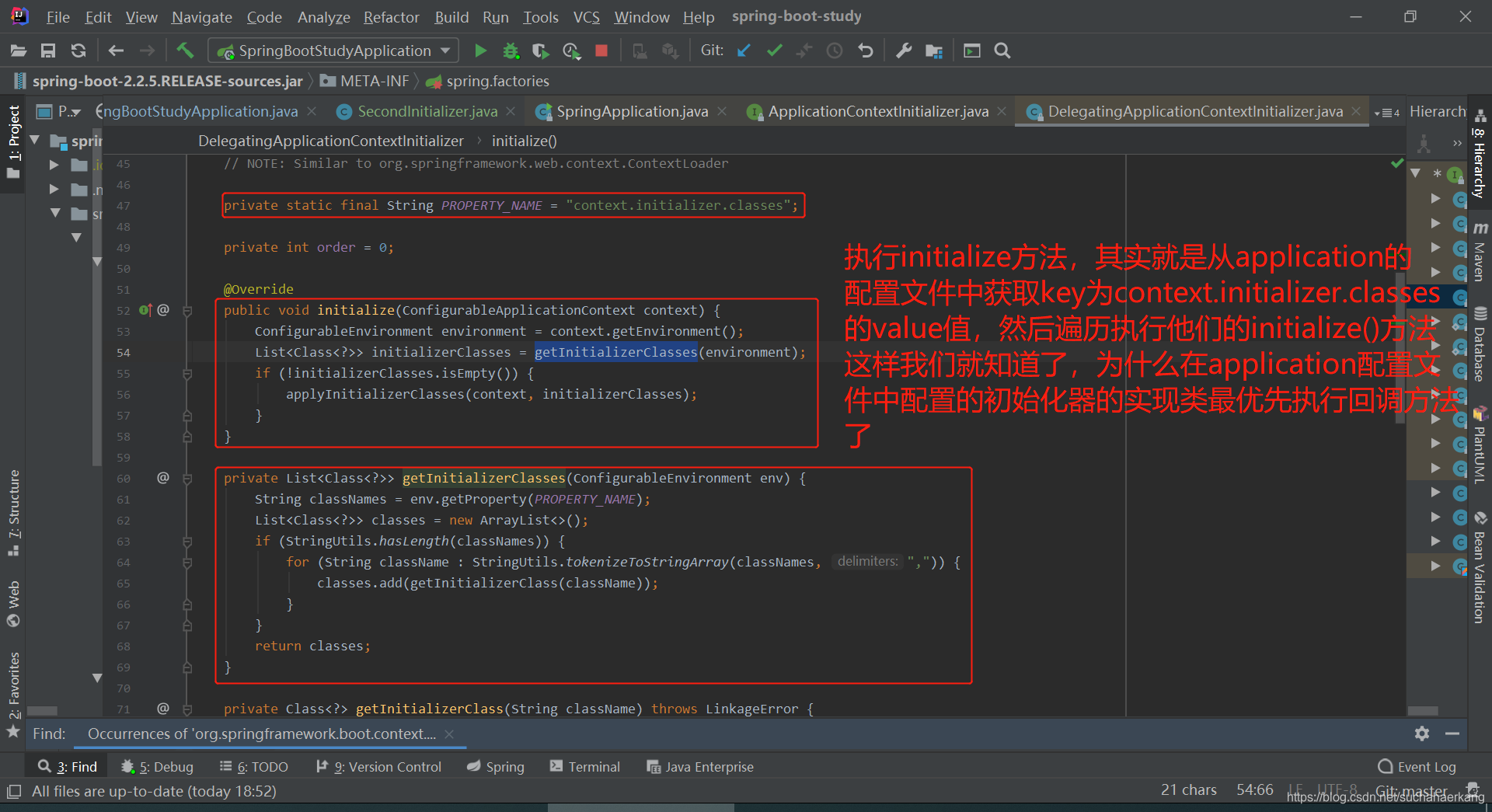This screenshot has height=812, width=1492.
Task: Close the Occurrences find results tab
Action: tap(449, 734)
